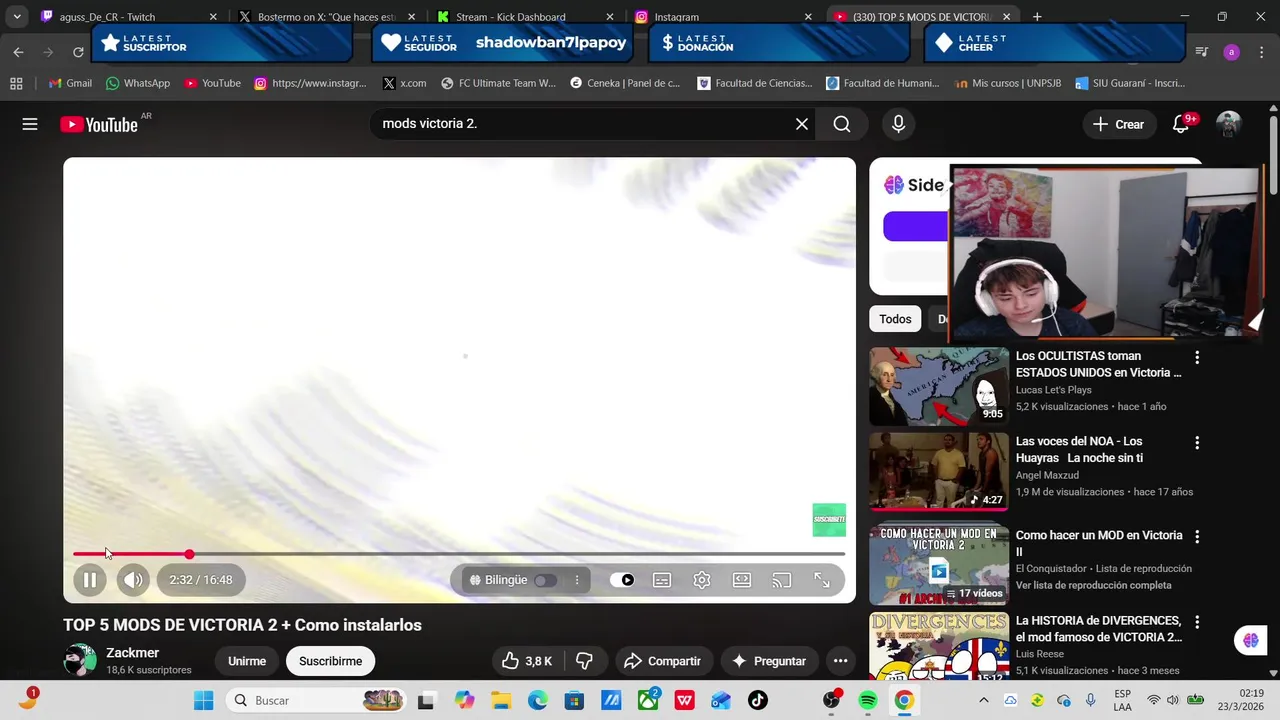Open the Zackmer channel avatar
This screenshot has height=720, width=1280.
[x=80, y=661]
